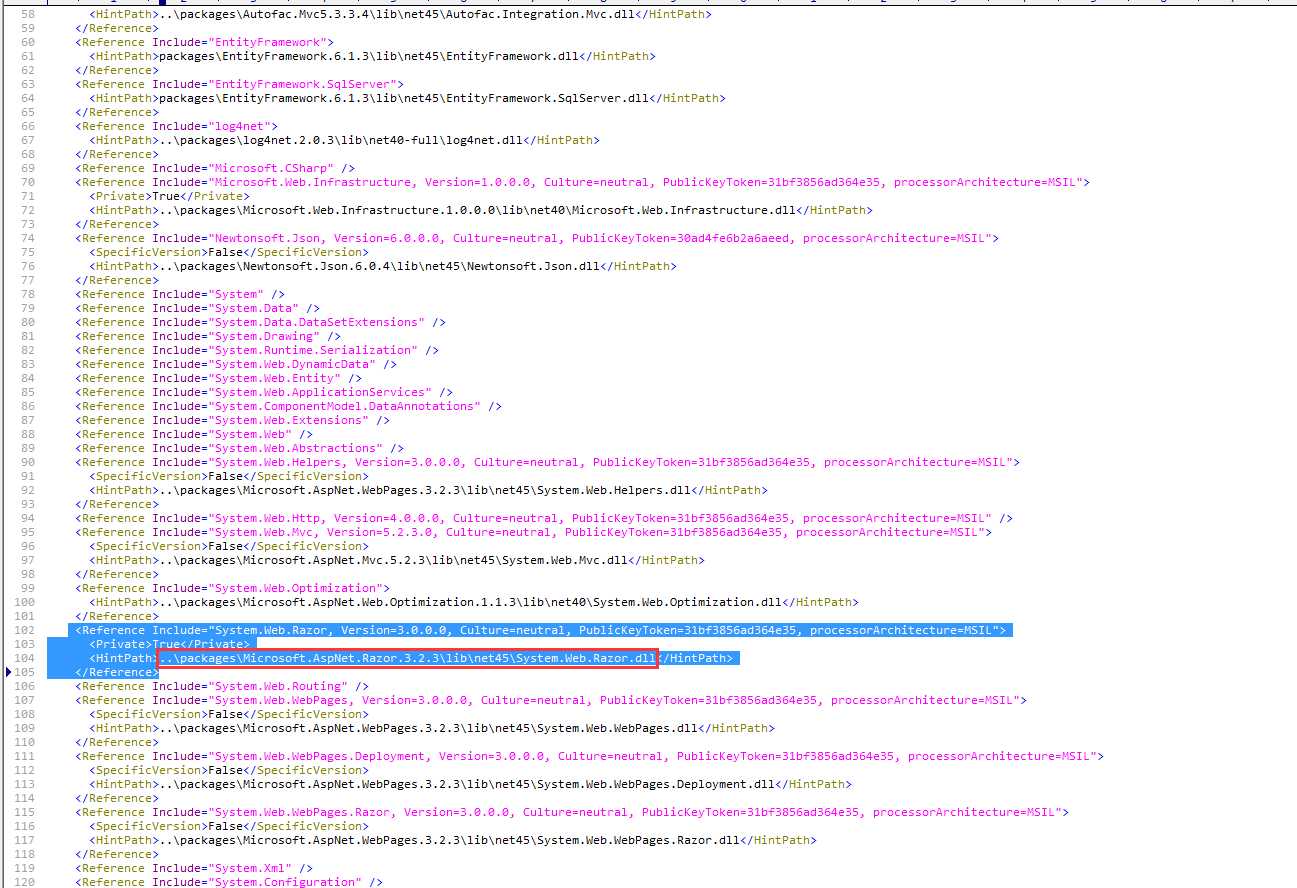Click the "System.Xml" reference line
Screen dimensions: 1297x888
pos(194,868)
